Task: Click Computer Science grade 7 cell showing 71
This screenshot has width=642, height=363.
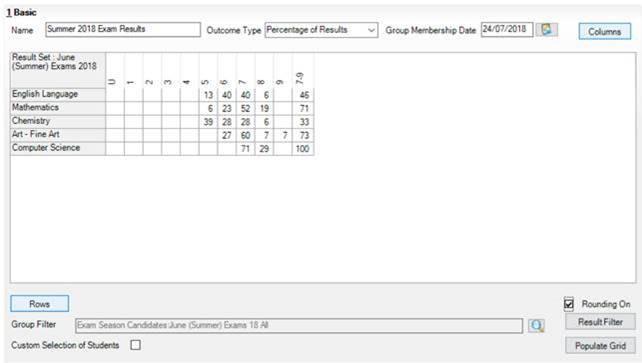Action: 246,149
